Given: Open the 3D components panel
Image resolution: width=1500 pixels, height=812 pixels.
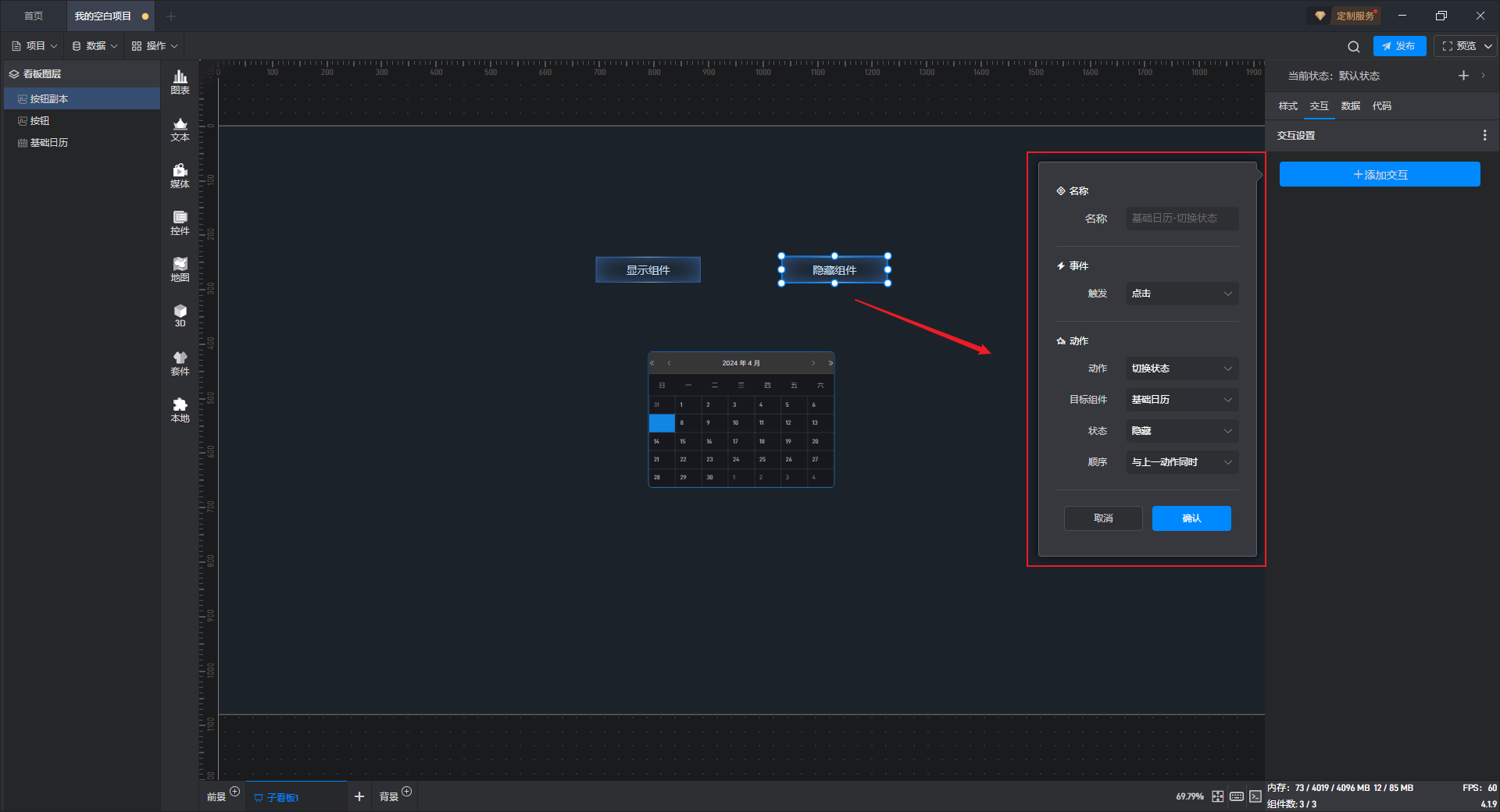Looking at the screenshot, I should 180,315.
